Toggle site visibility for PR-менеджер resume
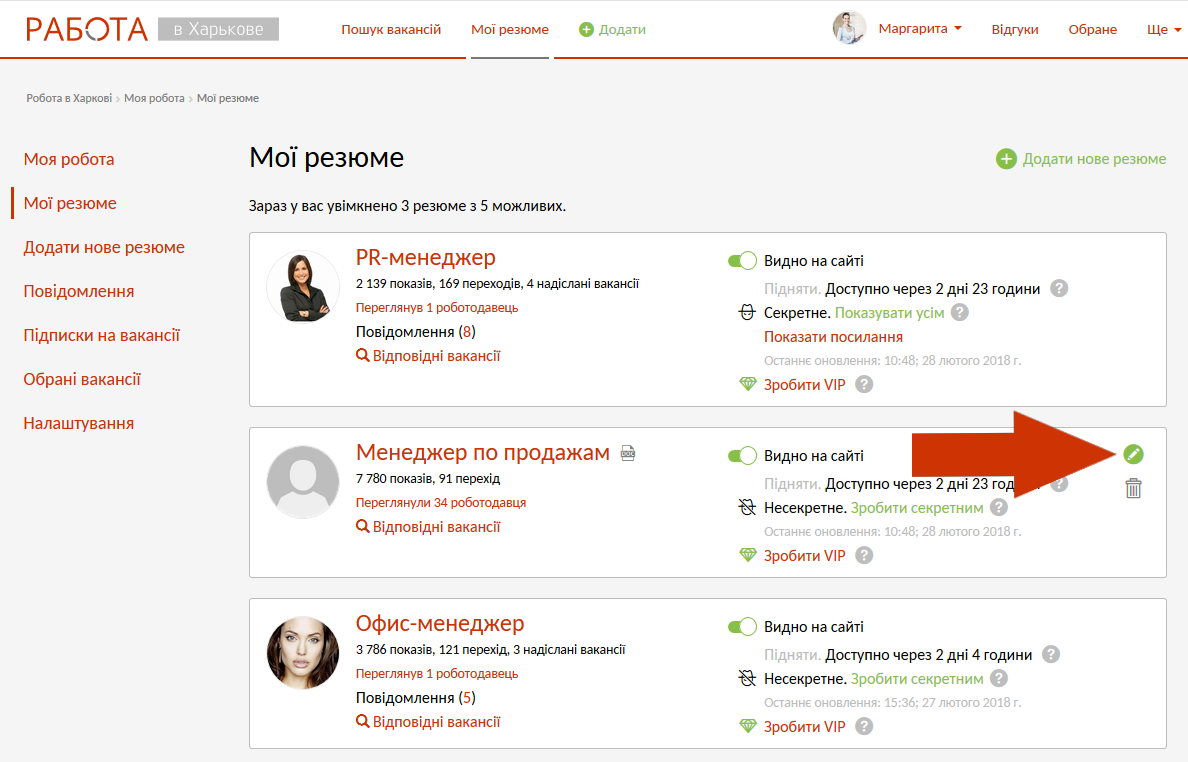Viewport: 1188px width, 762px height. (742, 261)
